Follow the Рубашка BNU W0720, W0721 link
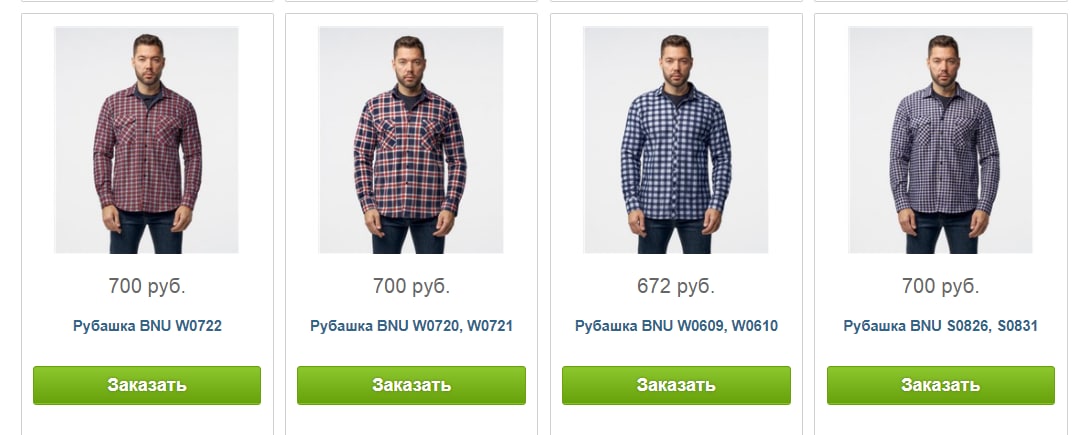The width and height of the screenshot is (1072, 435). coord(411,326)
